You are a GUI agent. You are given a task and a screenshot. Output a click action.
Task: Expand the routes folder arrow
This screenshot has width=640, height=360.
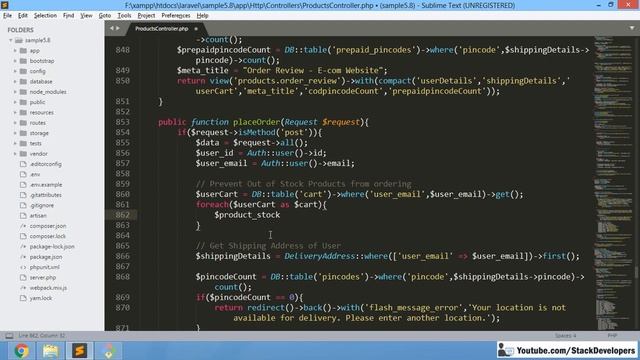click(x=16, y=123)
